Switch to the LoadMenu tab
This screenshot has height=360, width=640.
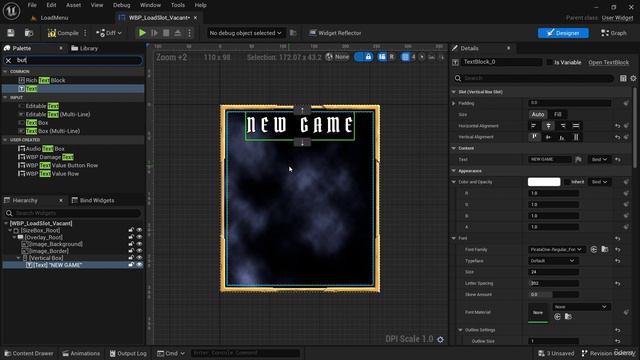pos(50,18)
